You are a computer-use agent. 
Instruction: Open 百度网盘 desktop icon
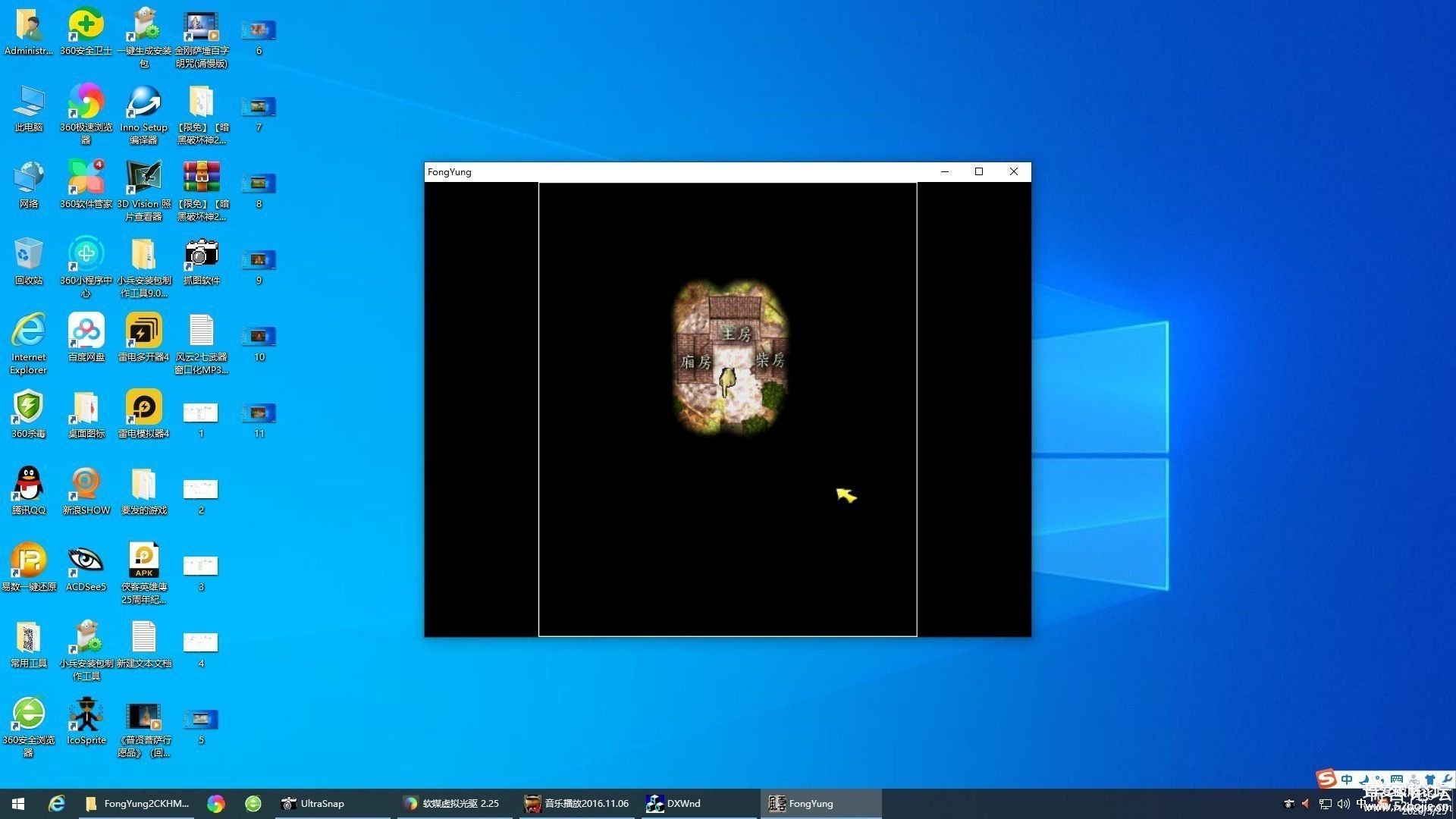coord(86,338)
